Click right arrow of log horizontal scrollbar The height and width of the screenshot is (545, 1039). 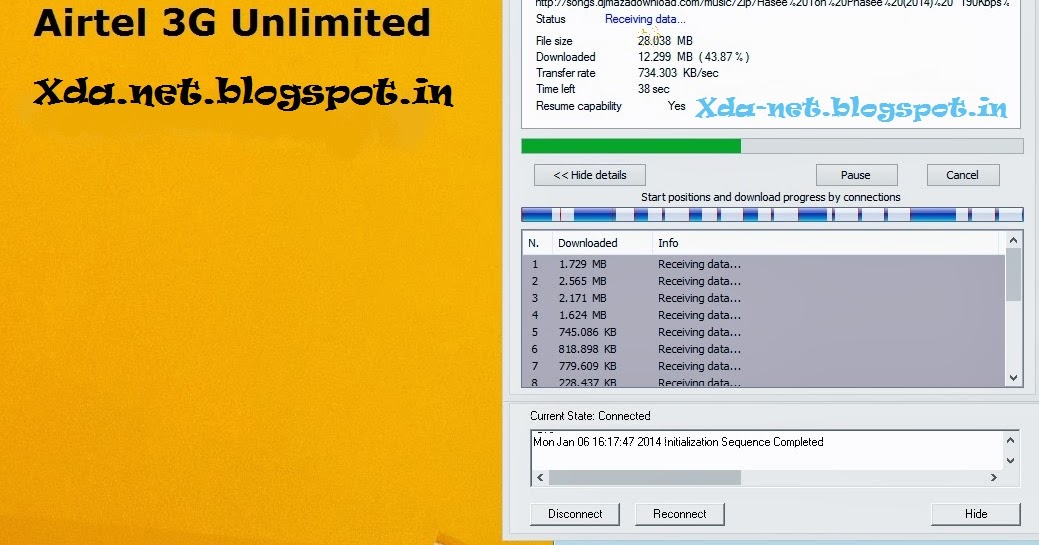[x=993, y=477]
